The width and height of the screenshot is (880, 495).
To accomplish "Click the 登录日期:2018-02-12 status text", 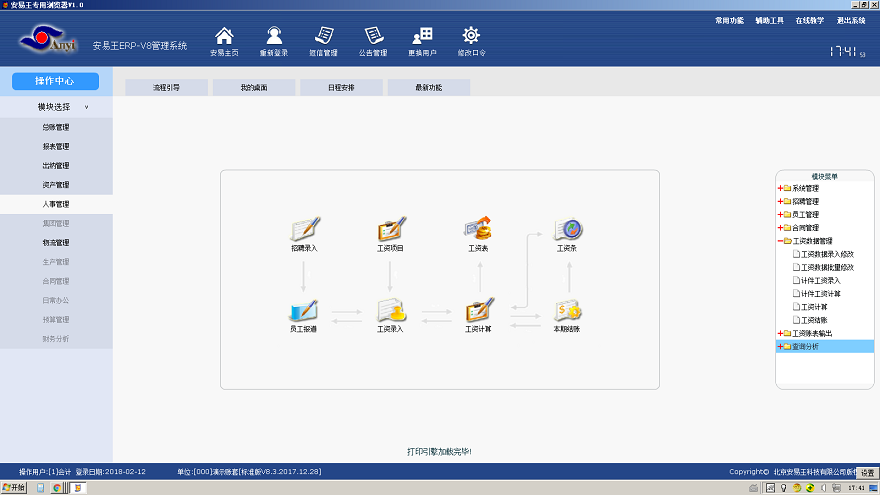I will point(111,472).
